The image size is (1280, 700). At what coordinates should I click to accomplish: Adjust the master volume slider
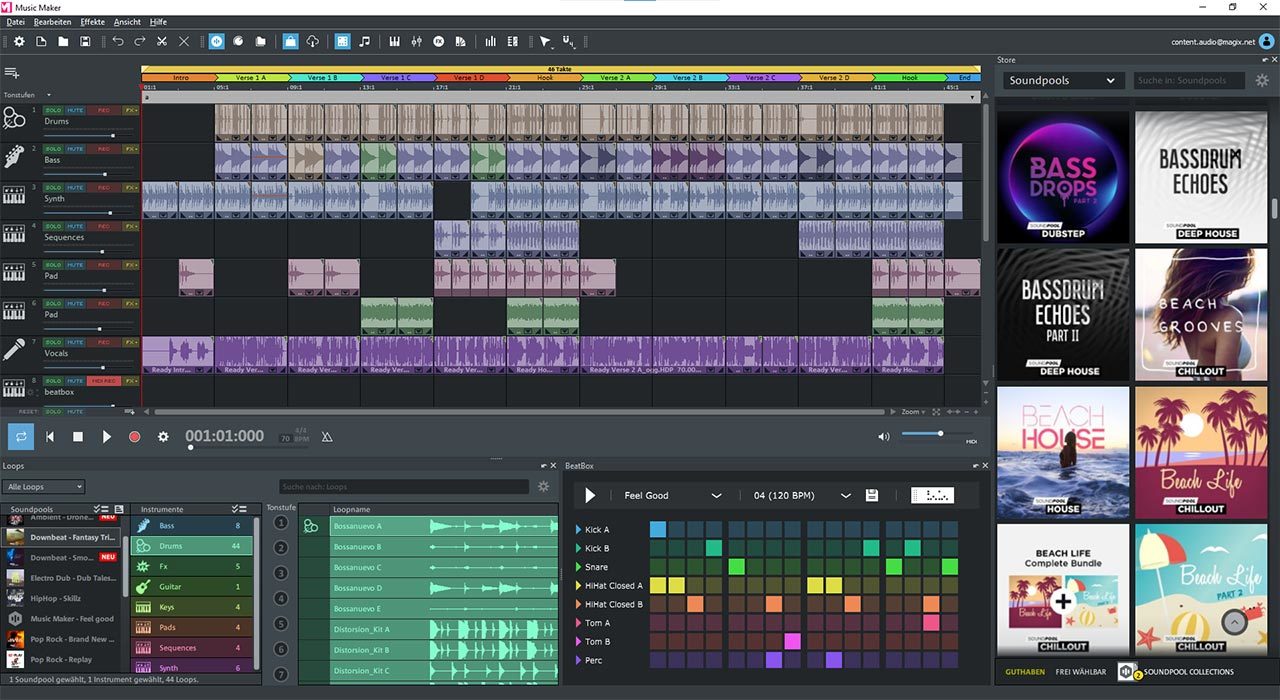(x=940, y=434)
